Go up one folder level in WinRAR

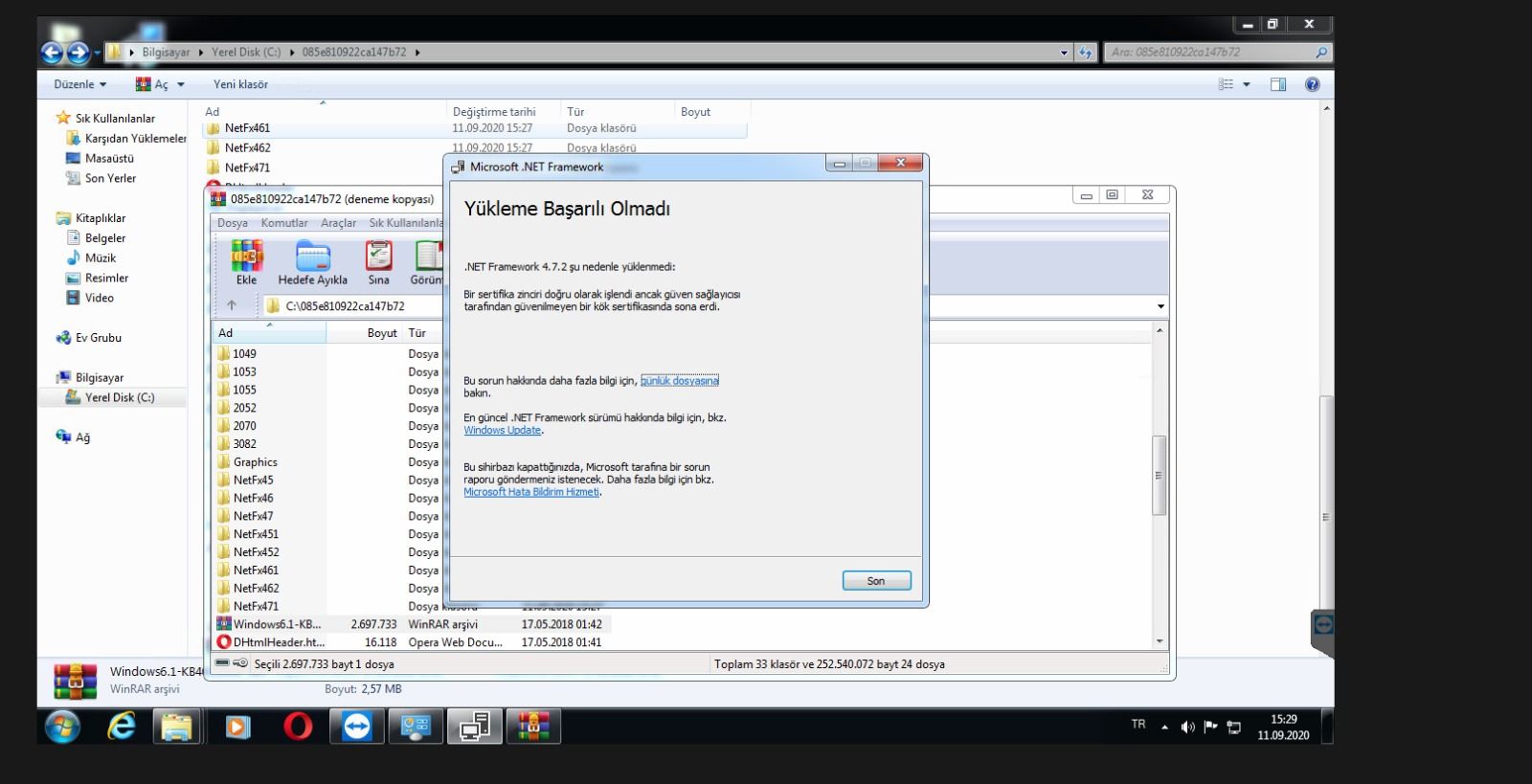(x=232, y=306)
